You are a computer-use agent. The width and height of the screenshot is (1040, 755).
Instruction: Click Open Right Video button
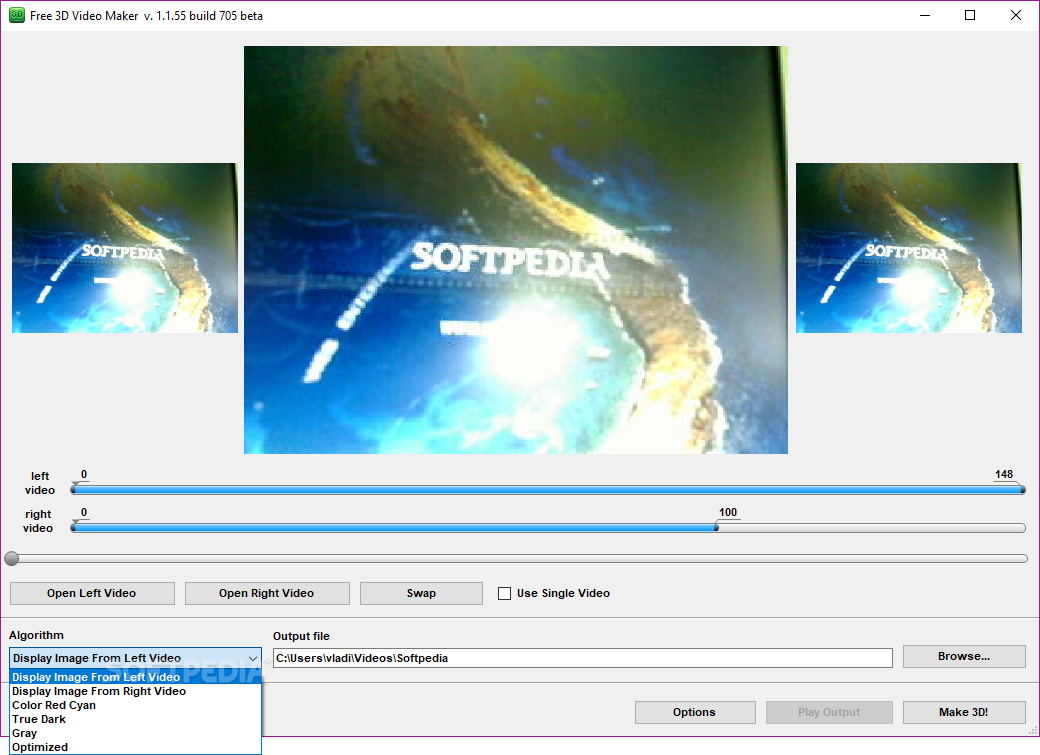(267, 593)
